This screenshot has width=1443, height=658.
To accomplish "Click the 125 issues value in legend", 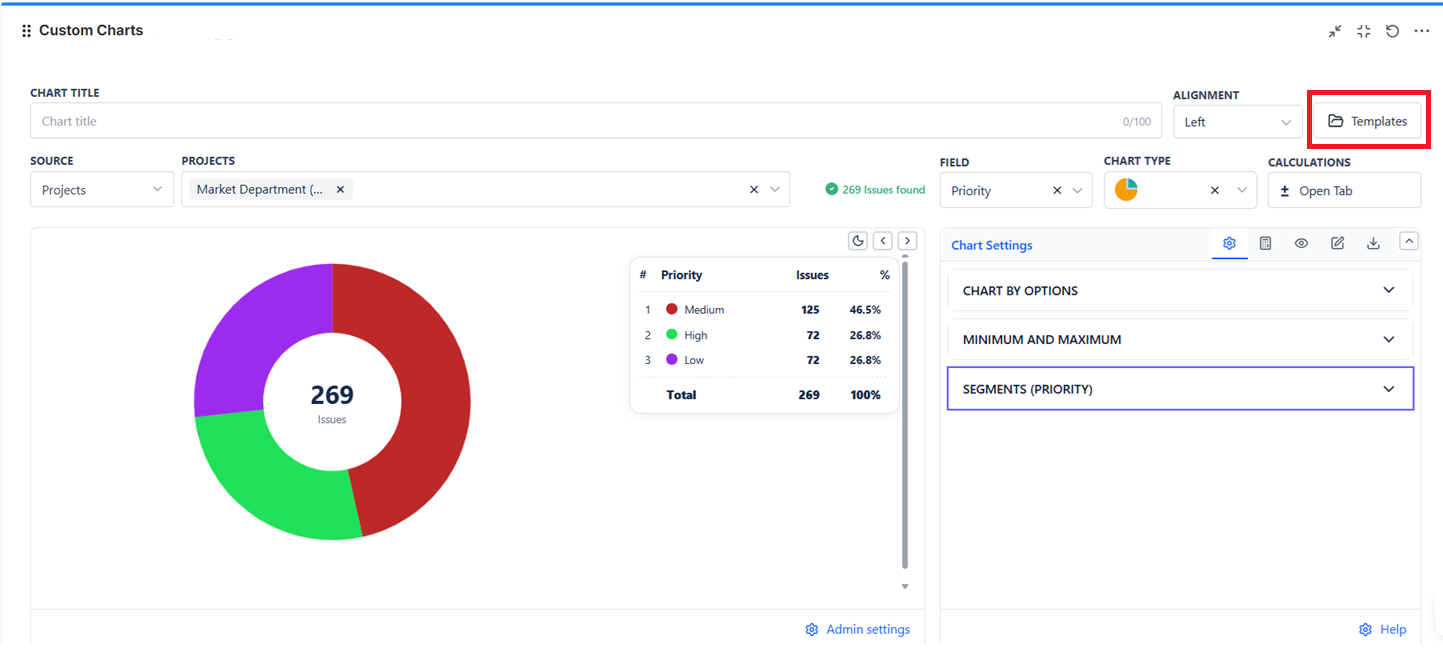I will [x=810, y=310].
